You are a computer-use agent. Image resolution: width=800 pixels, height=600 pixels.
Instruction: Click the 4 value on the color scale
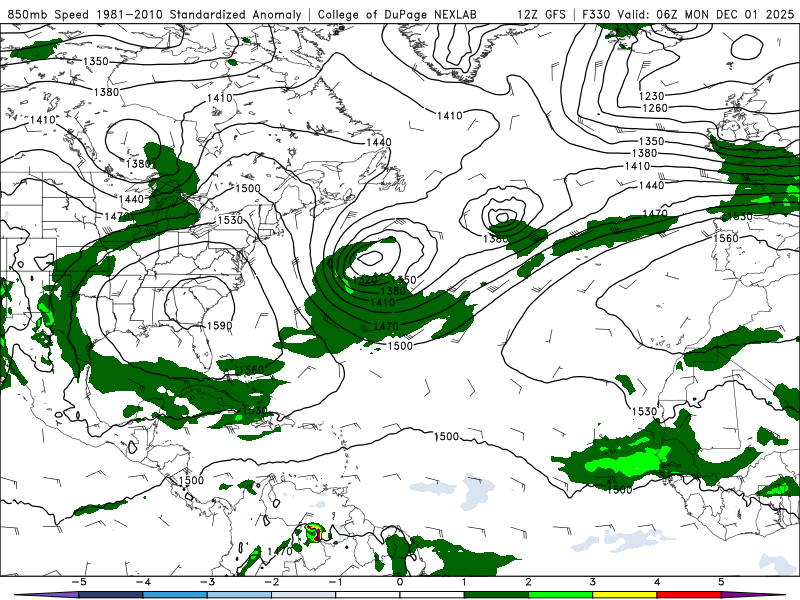pos(657,582)
